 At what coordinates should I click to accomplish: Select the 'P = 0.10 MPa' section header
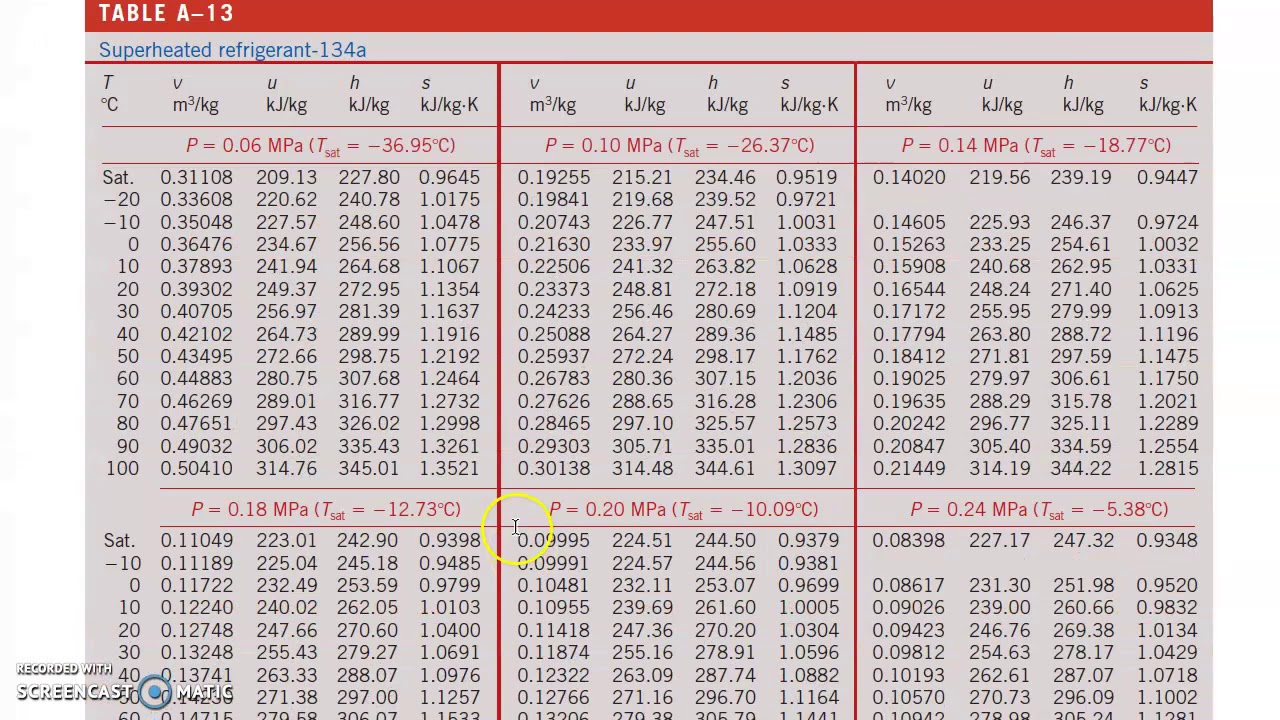[679, 146]
